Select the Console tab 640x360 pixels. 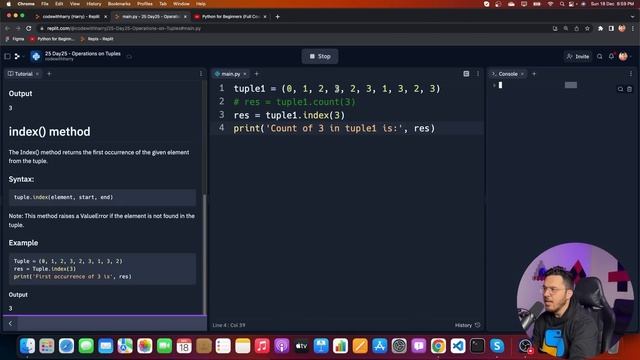click(505, 74)
